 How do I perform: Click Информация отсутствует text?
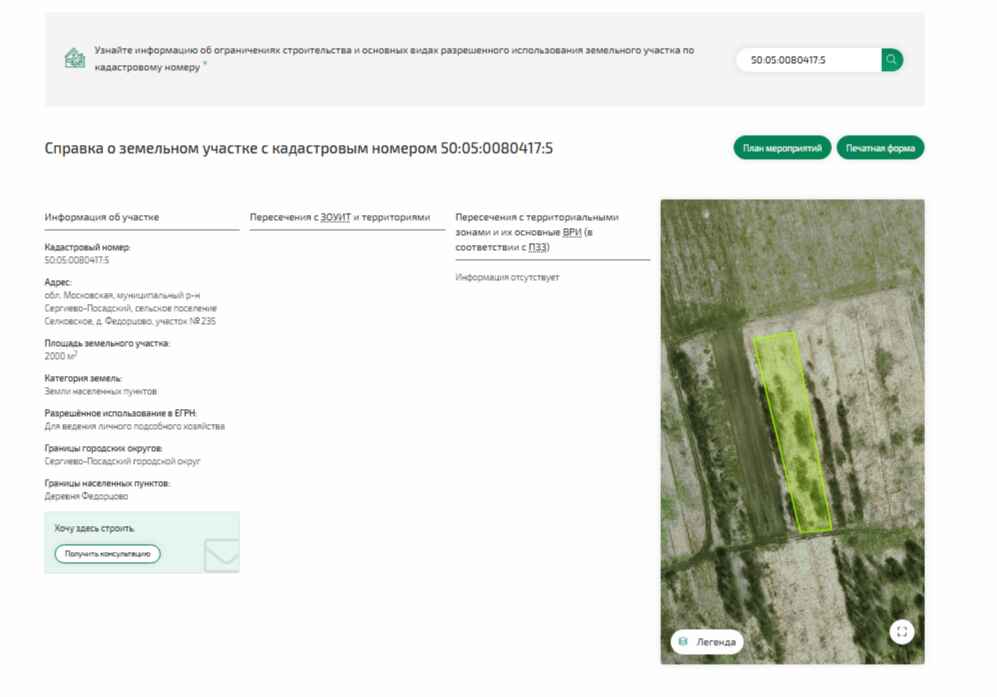point(507,277)
